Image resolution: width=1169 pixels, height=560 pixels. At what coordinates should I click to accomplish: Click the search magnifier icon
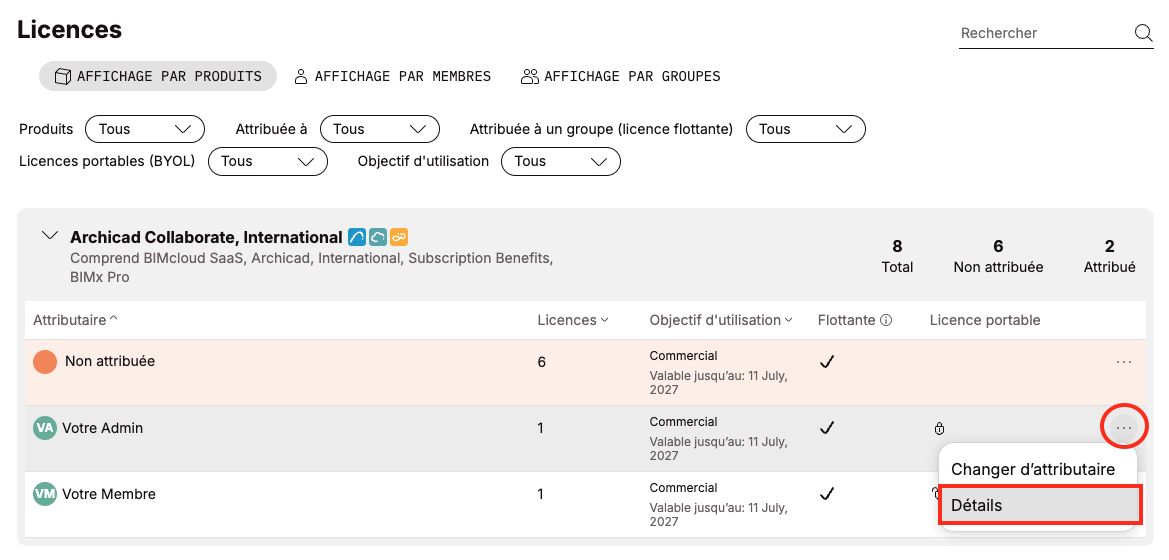tap(1143, 33)
